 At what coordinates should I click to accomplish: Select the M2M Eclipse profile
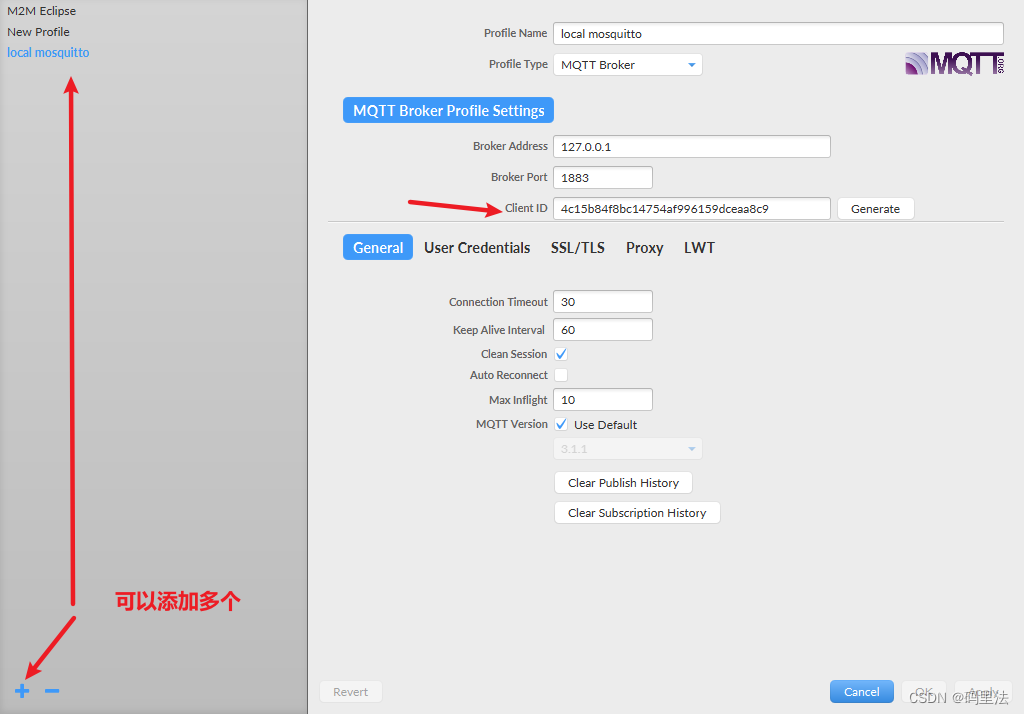pos(41,11)
